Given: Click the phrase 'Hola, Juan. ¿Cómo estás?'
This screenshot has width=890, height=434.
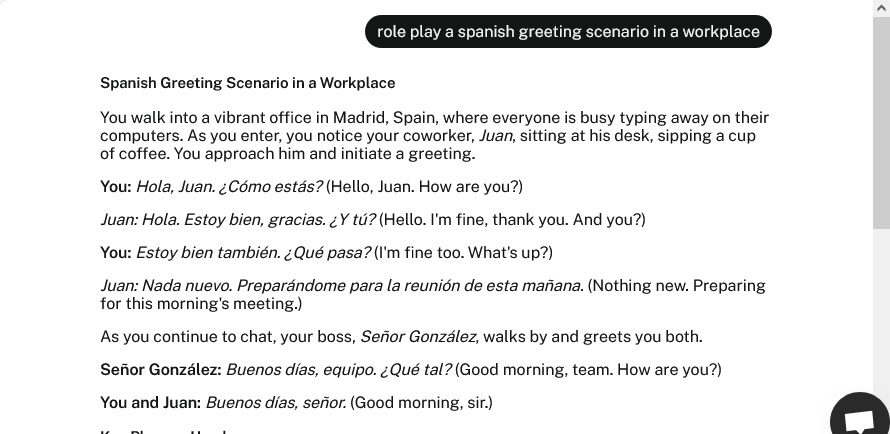Looking at the screenshot, I should click(x=229, y=187).
